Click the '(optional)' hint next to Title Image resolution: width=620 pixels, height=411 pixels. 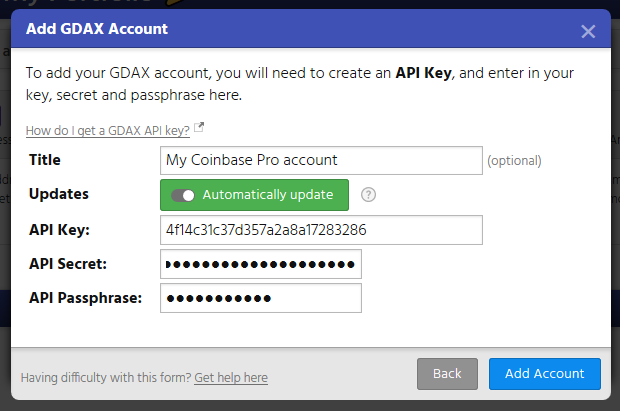click(x=514, y=160)
